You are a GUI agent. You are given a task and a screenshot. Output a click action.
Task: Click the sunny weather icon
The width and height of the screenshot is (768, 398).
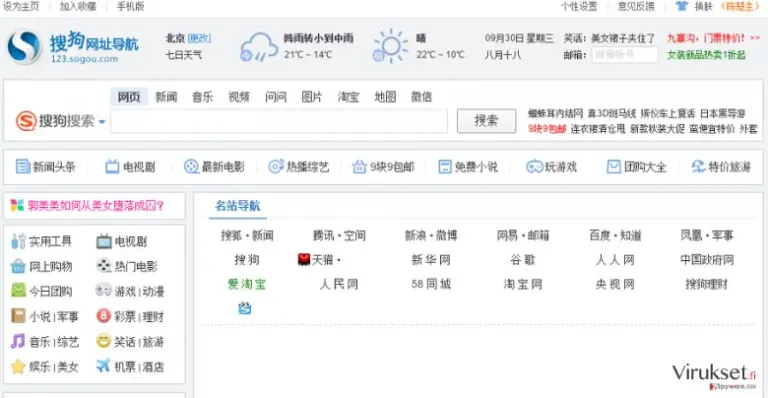click(390, 46)
